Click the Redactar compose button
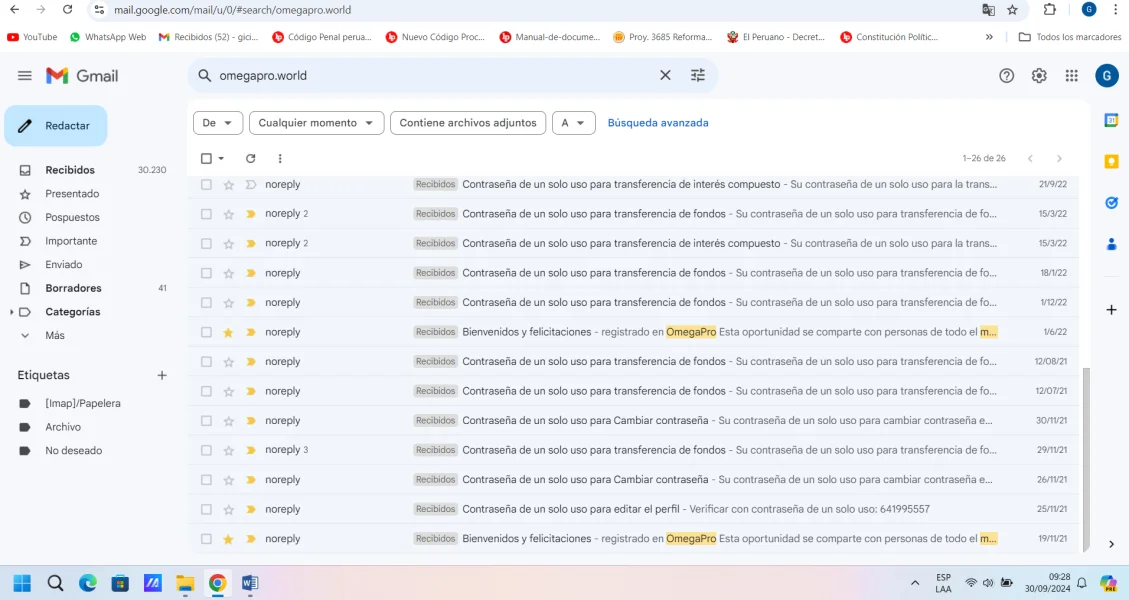 coord(56,126)
